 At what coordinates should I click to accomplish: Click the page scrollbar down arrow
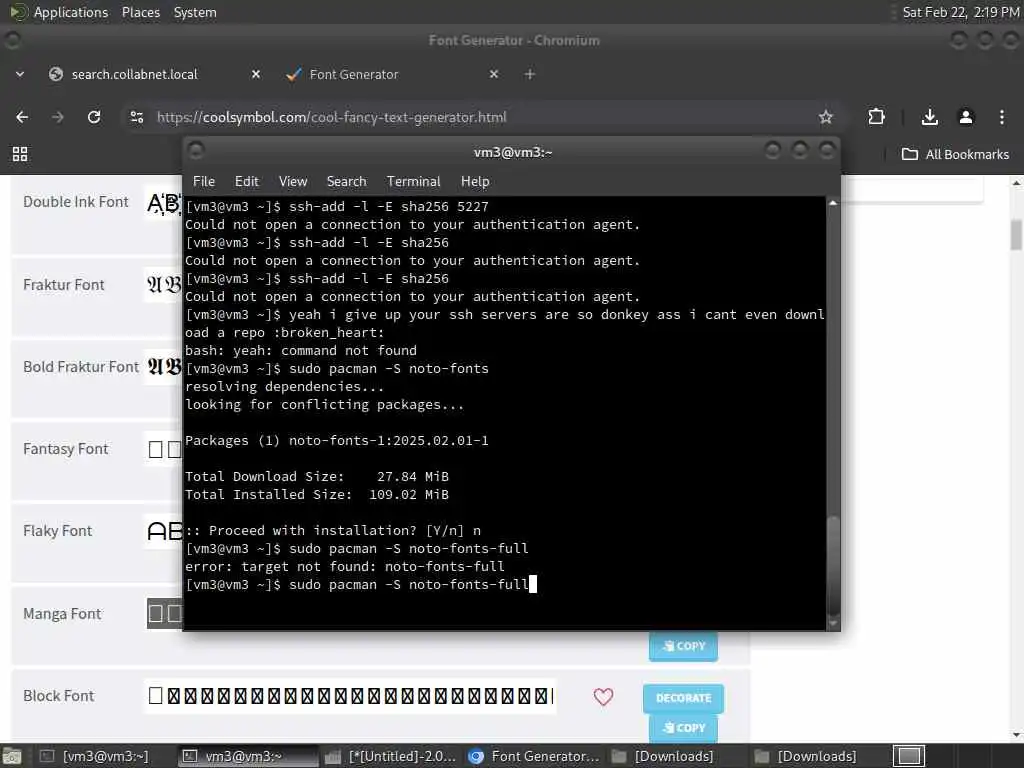[x=1016, y=734]
